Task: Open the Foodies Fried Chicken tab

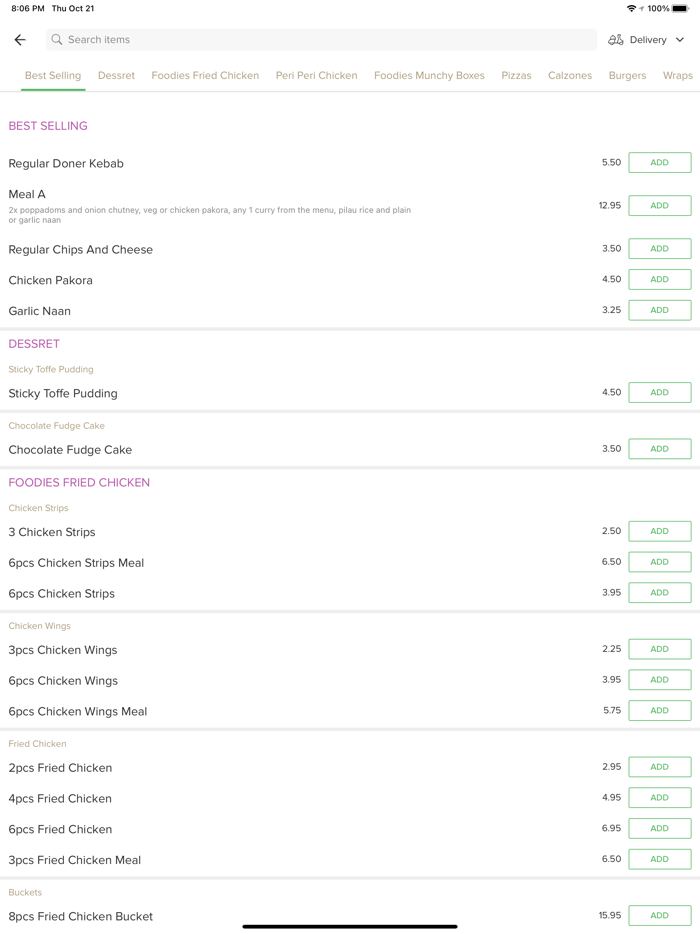Action: [205, 76]
